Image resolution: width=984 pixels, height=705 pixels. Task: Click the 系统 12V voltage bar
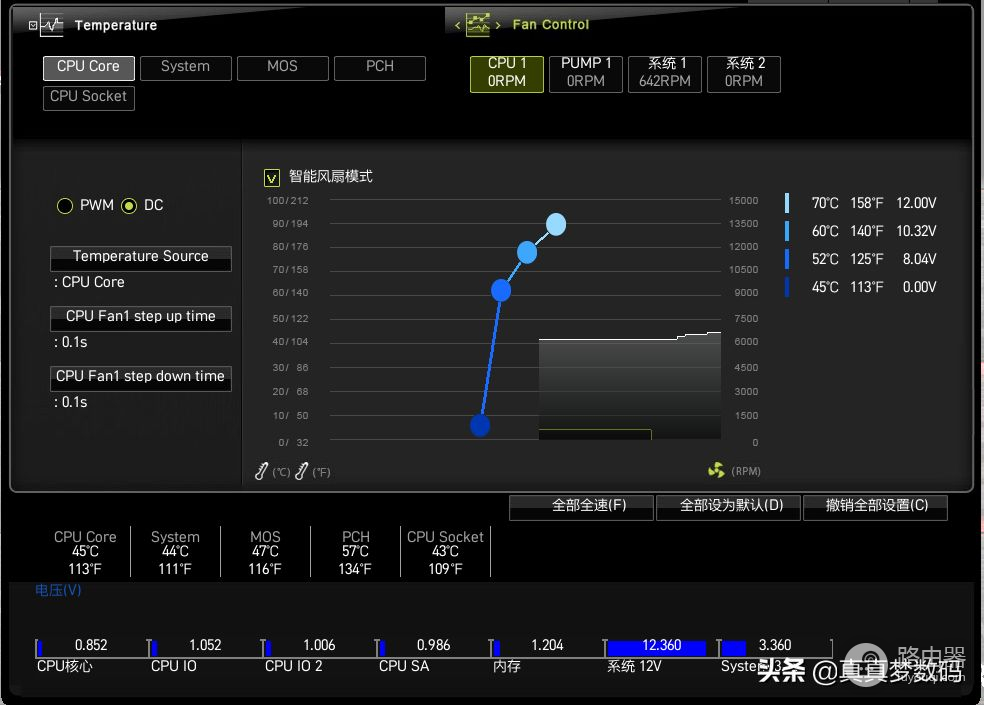click(x=656, y=647)
